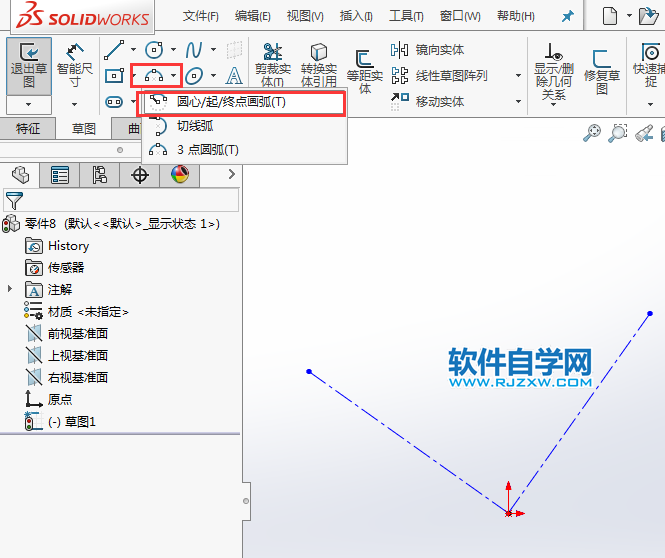Open the Tools (工具) menu
Viewport: 665px width, 558px height.
point(406,17)
